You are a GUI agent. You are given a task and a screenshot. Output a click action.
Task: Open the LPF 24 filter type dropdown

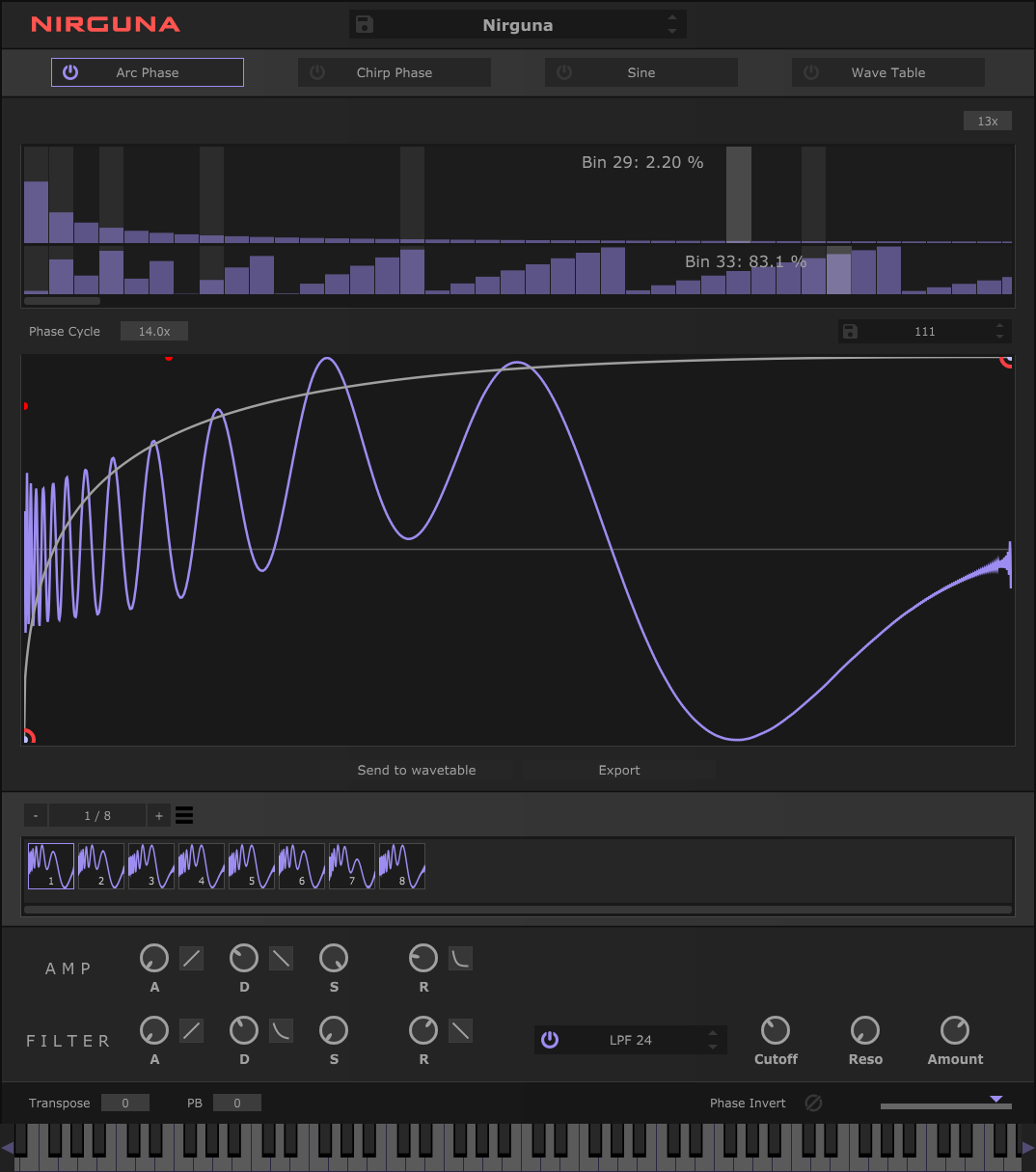[x=631, y=1040]
